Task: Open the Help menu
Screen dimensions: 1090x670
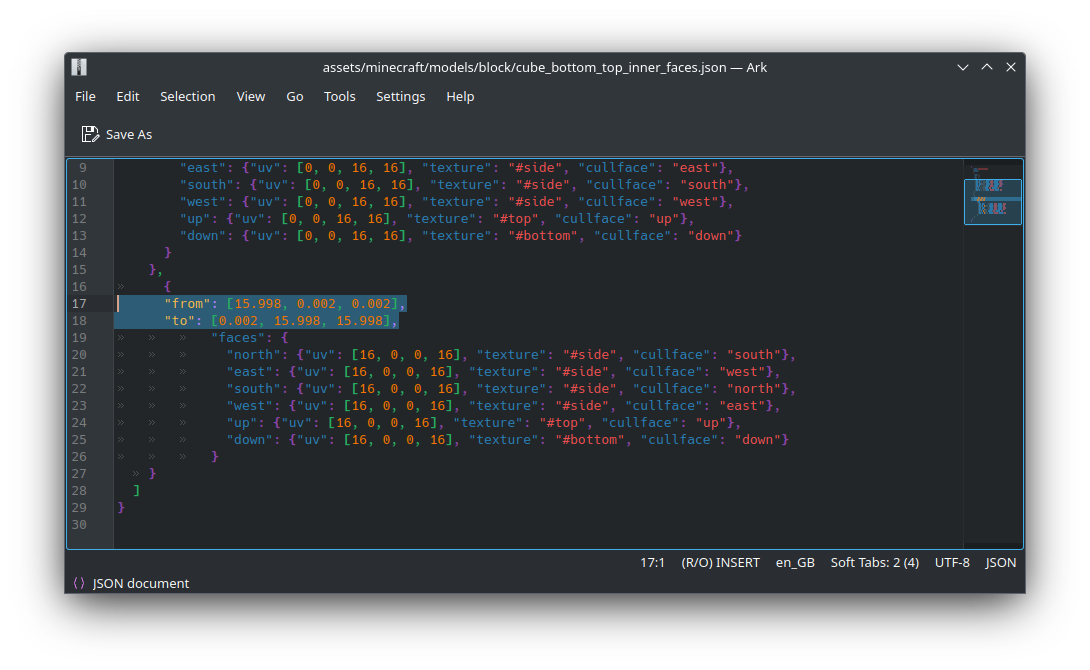Action: [x=460, y=97]
